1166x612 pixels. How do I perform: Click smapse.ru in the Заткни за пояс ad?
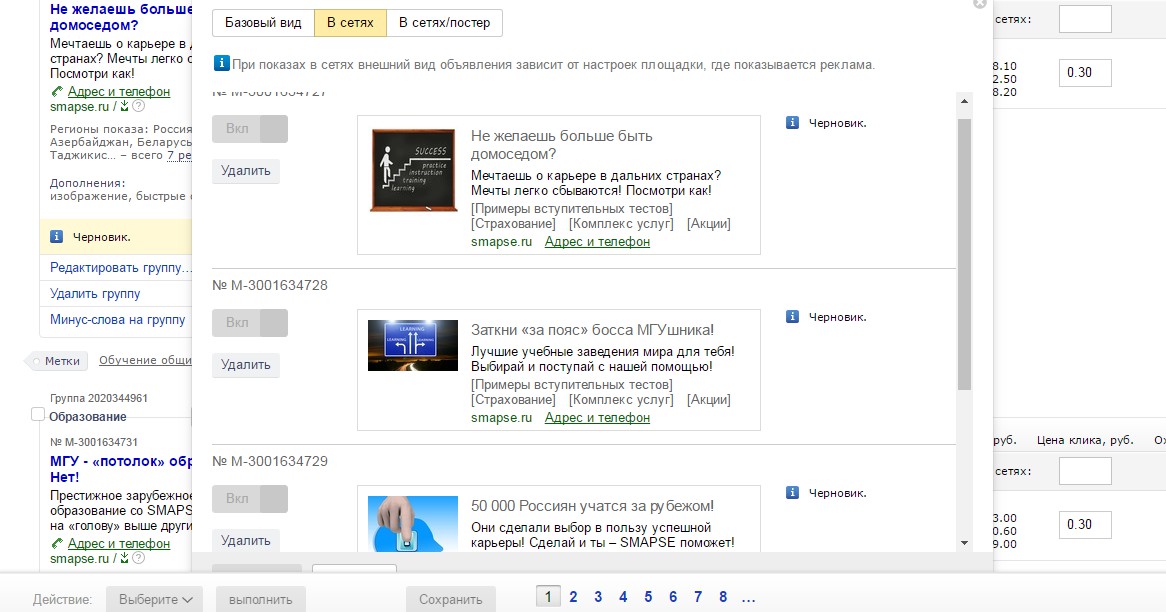pyautogui.click(x=501, y=418)
